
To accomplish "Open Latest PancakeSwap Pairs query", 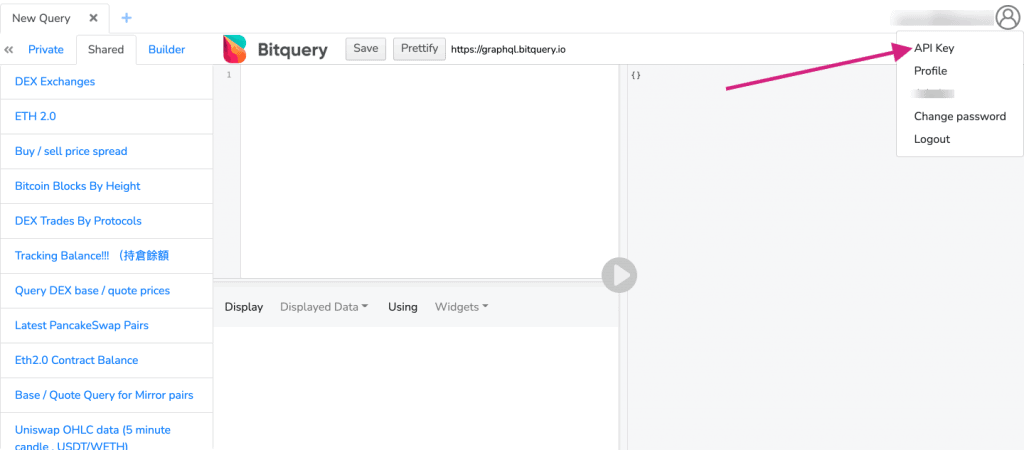I will coord(106,325).
